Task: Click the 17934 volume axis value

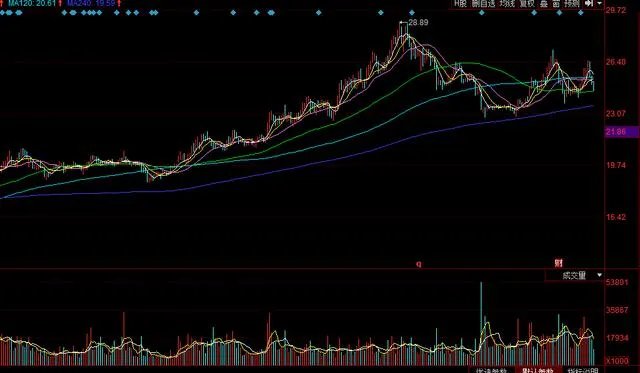Action: (617, 338)
